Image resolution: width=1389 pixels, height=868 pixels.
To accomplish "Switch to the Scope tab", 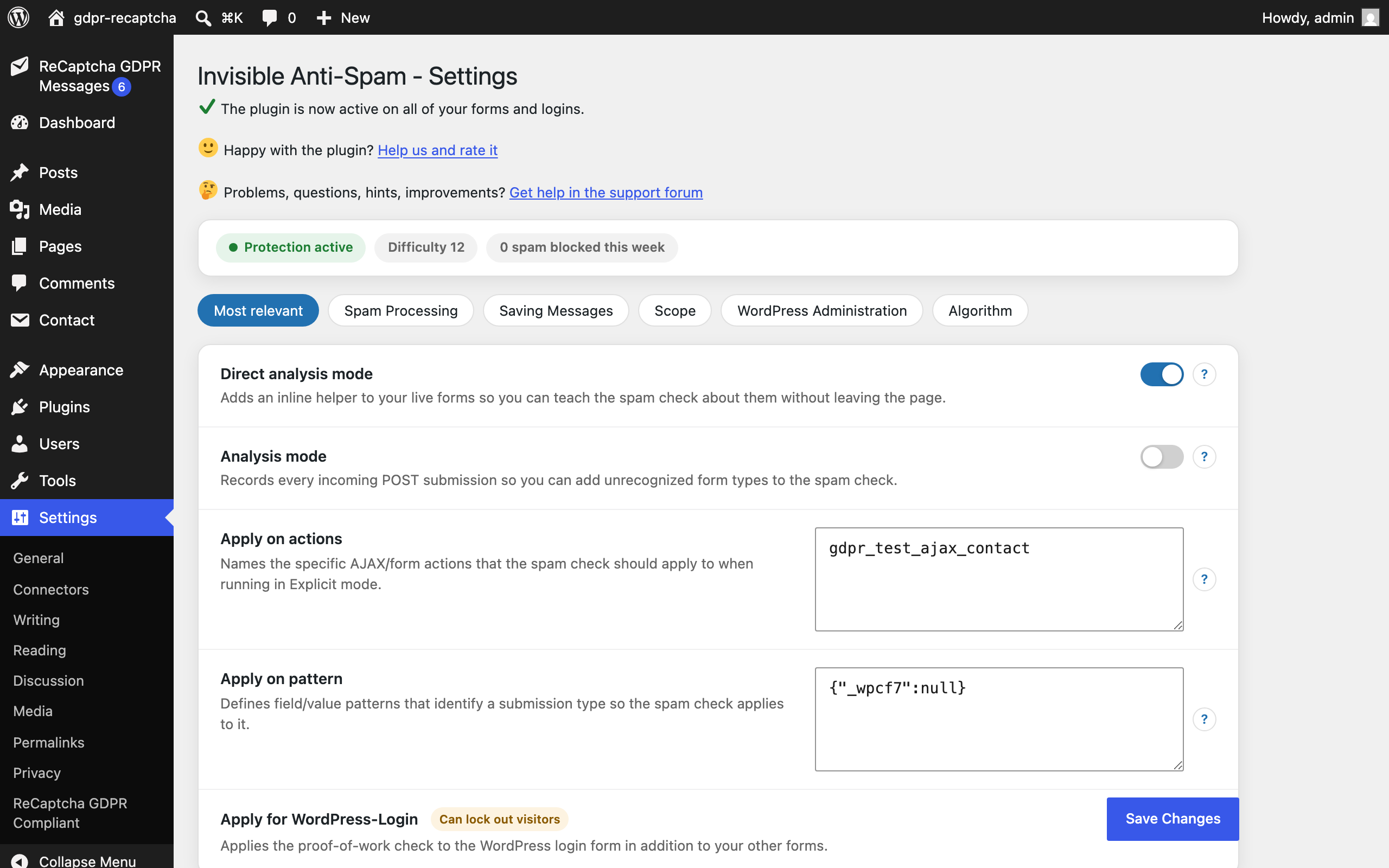I will (x=675, y=310).
